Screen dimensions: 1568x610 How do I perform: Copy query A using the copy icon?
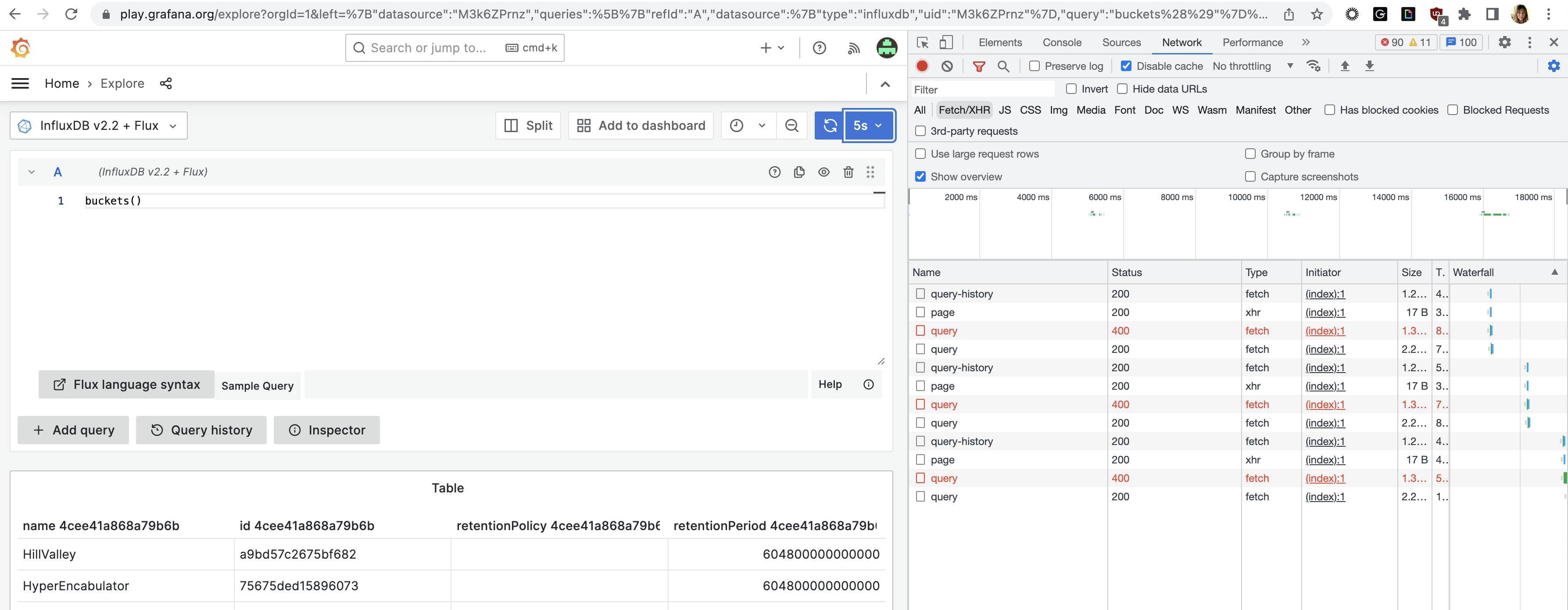[x=799, y=172]
